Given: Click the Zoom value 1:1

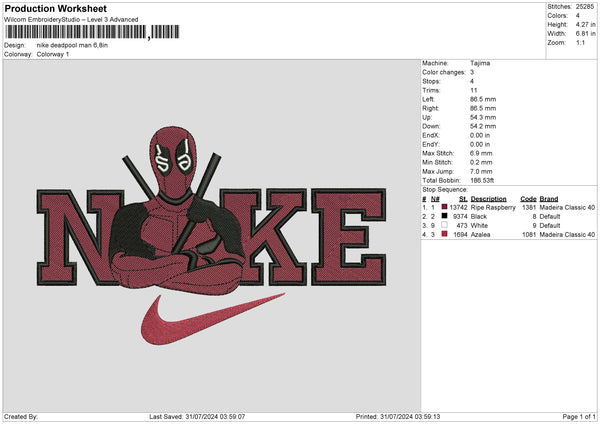Looking at the screenshot, I should pos(580,43).
